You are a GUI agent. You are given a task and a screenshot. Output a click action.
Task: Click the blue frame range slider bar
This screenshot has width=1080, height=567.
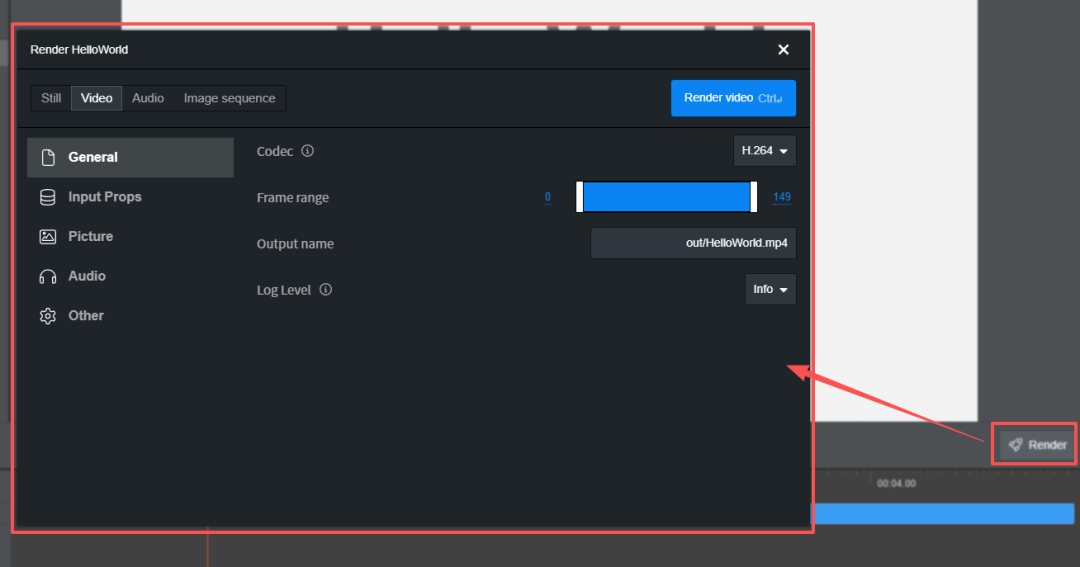666,197
